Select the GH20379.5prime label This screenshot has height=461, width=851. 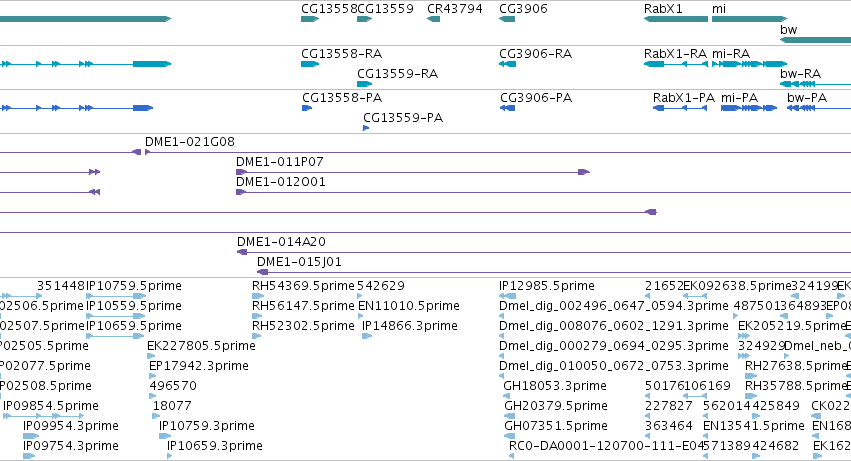pos(556,406)
